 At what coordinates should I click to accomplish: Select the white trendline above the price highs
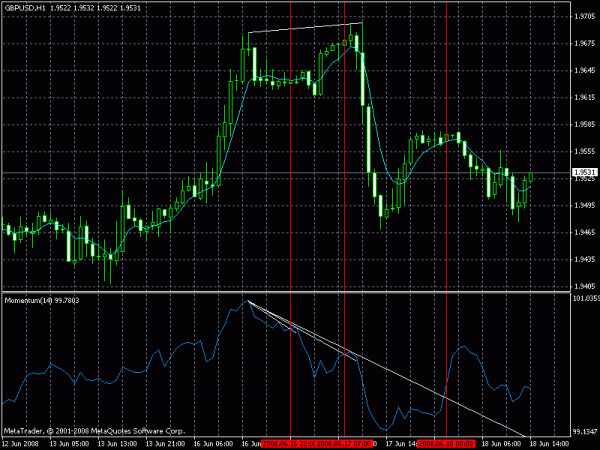click(305, 28)
